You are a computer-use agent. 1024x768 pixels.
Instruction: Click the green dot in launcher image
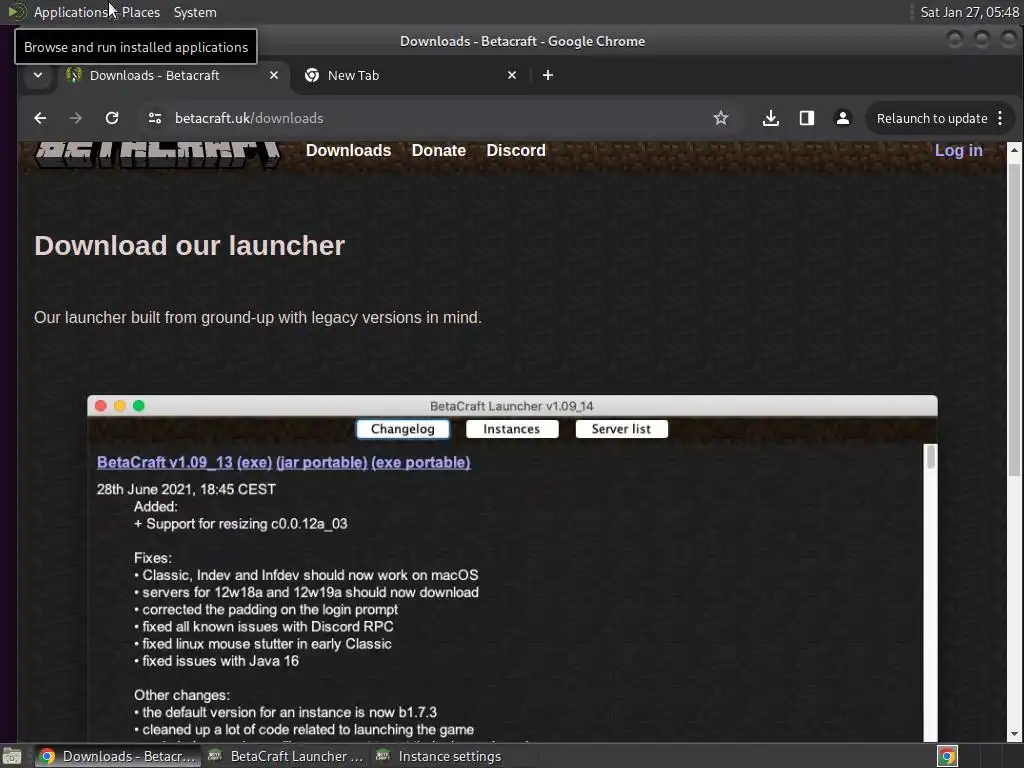pos(138,406)
